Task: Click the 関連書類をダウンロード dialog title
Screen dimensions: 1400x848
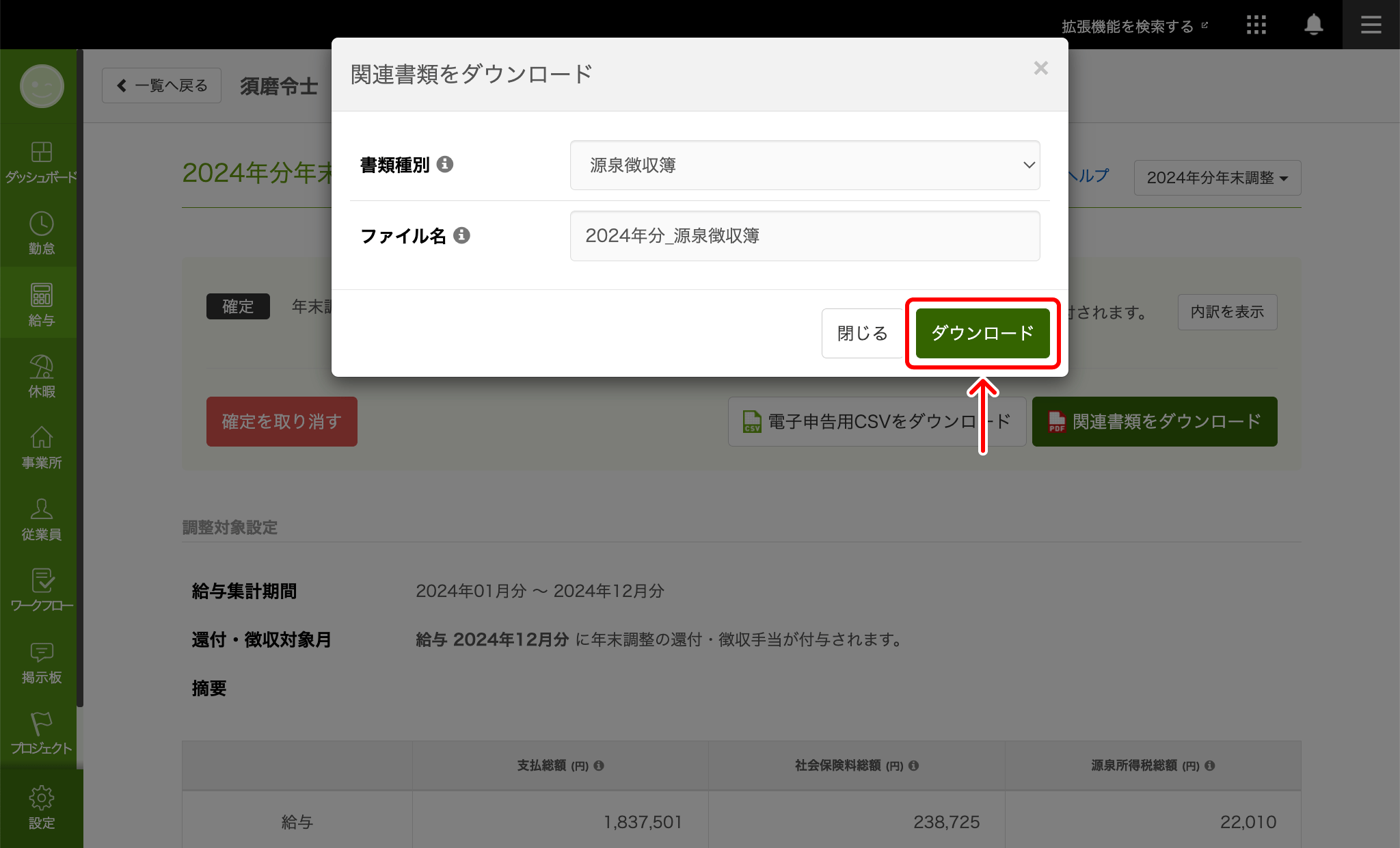Action: tap(471, 74)
